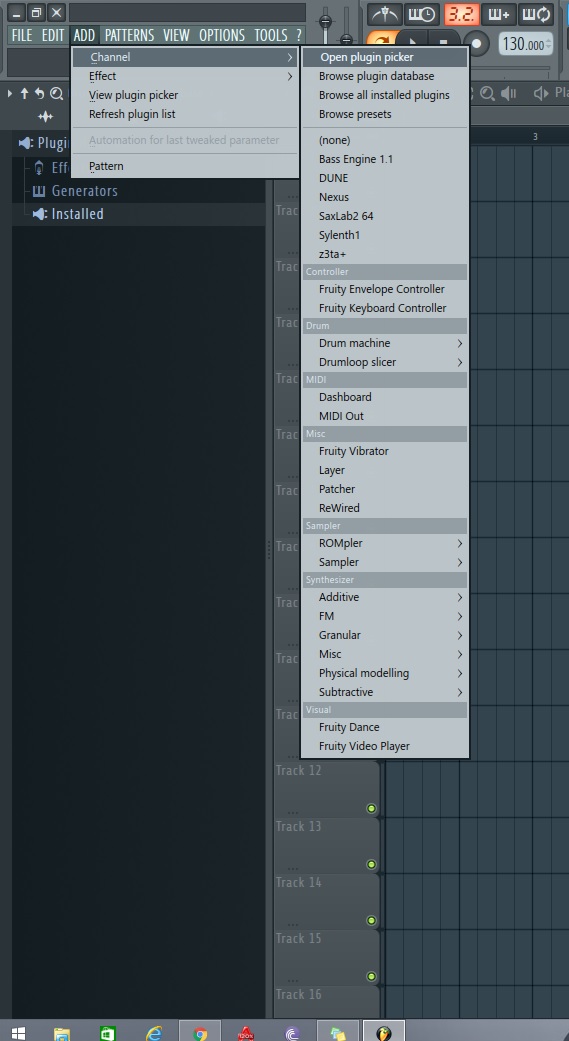The height and width of the screenshot is (1041, 569).
Task: Open the VIEW menu
Action: click(x=176, y=35)
